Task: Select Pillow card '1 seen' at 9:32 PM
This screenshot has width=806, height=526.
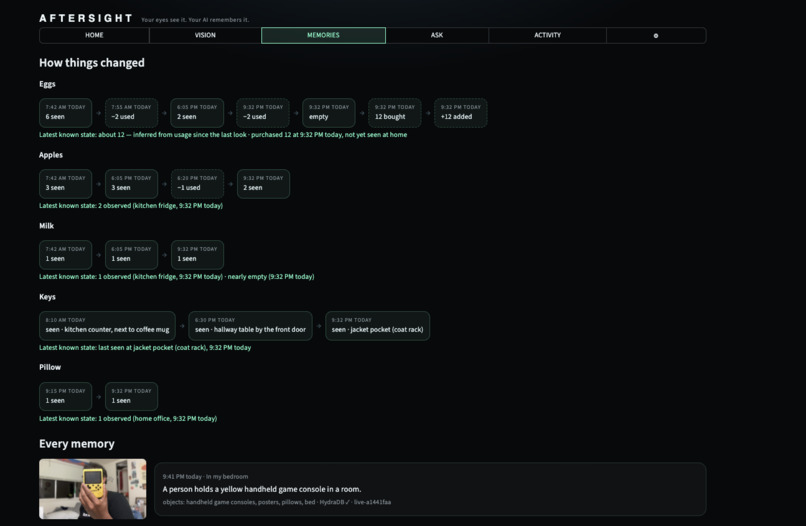Action: pyautogui.click(x=131, y=396)
